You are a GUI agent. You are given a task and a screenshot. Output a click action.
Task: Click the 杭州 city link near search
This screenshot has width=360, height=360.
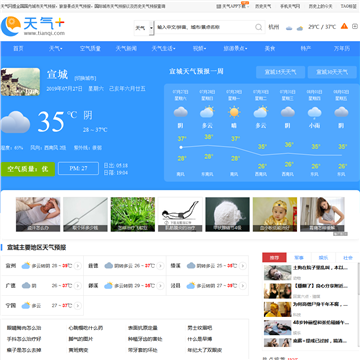(274, 27)
